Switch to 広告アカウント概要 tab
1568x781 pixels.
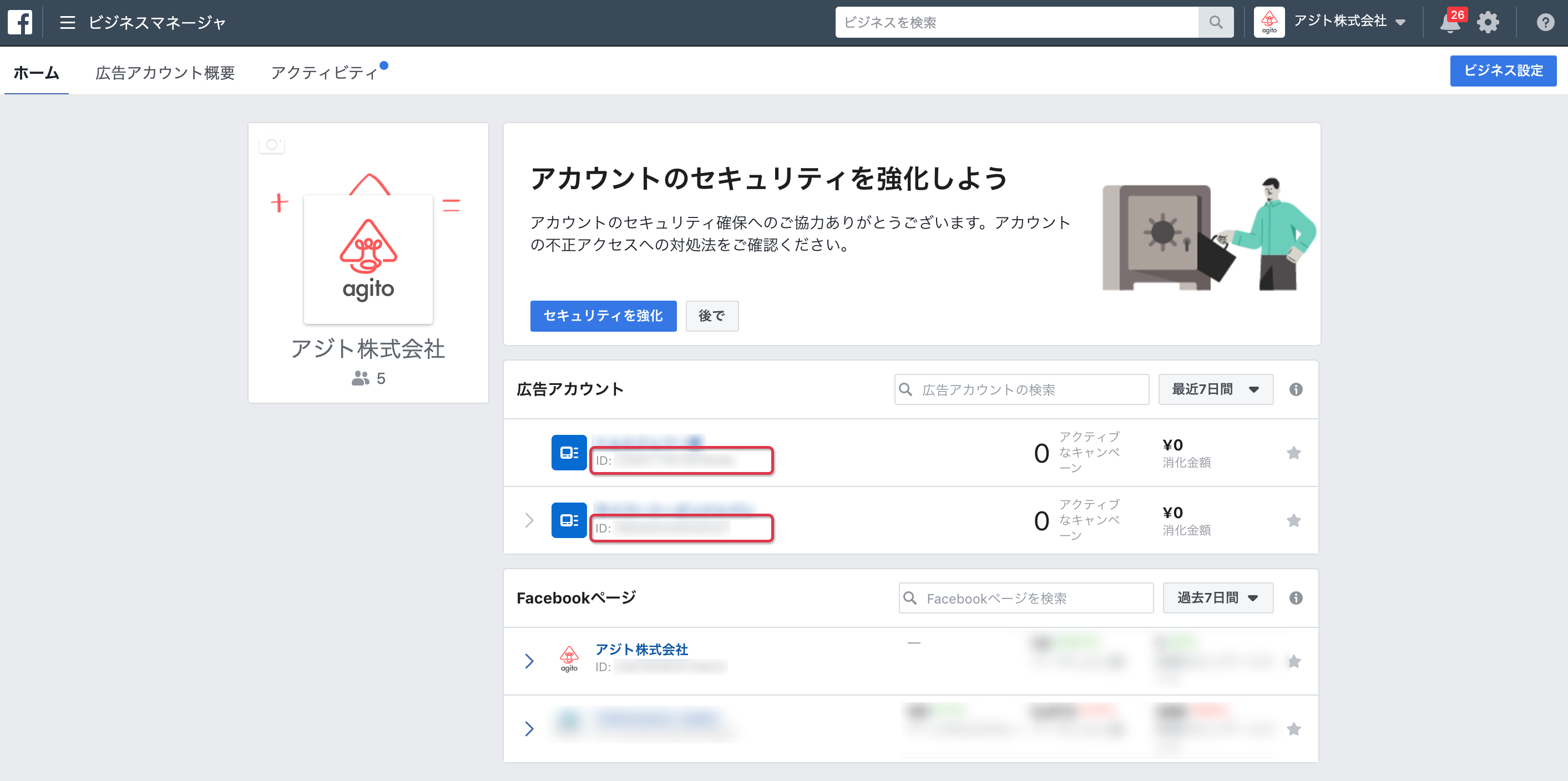tap(165, 73)
